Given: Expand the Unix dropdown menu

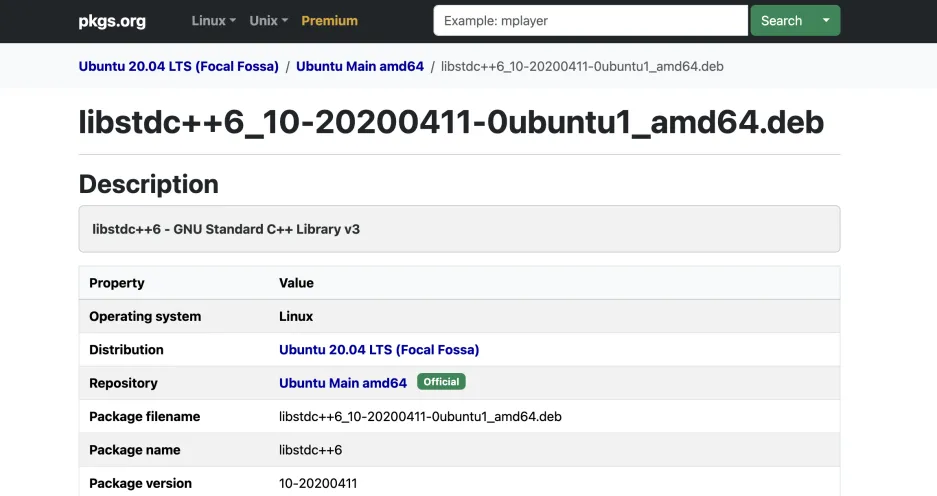Looking at the screenshot, I should click(x=268, y=20).
